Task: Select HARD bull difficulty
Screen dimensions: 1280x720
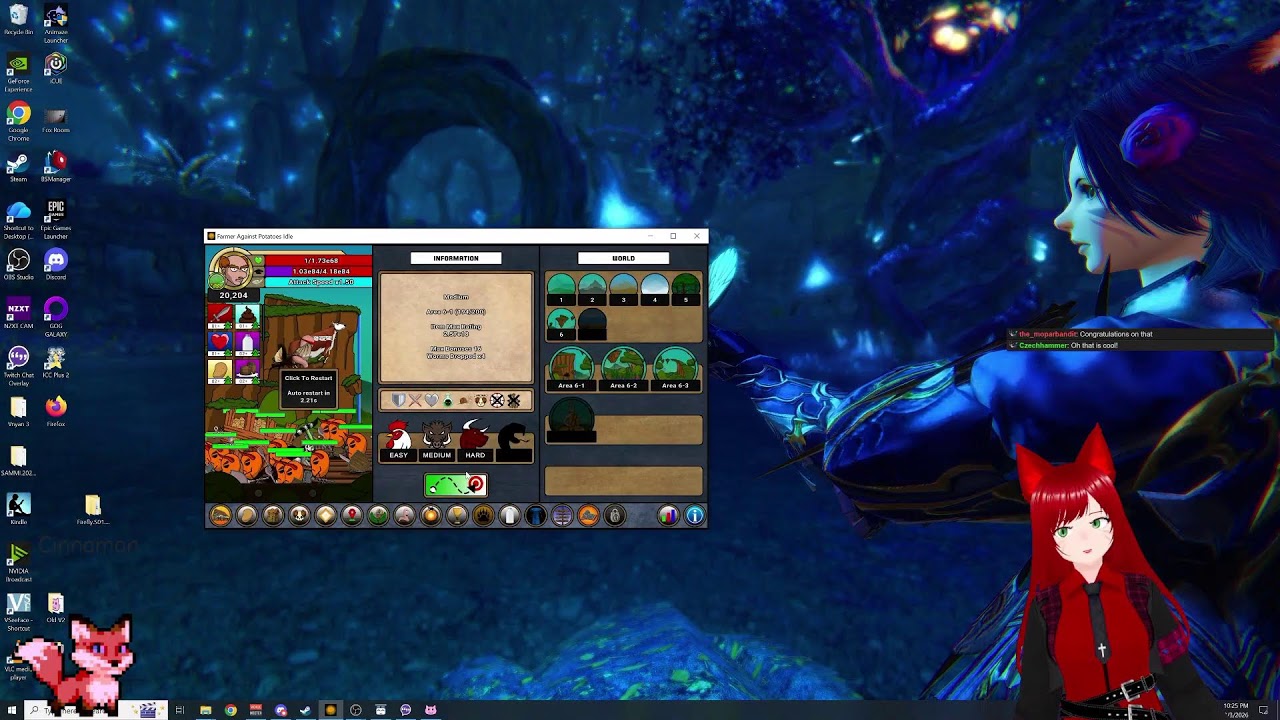Action: point(475,441)
